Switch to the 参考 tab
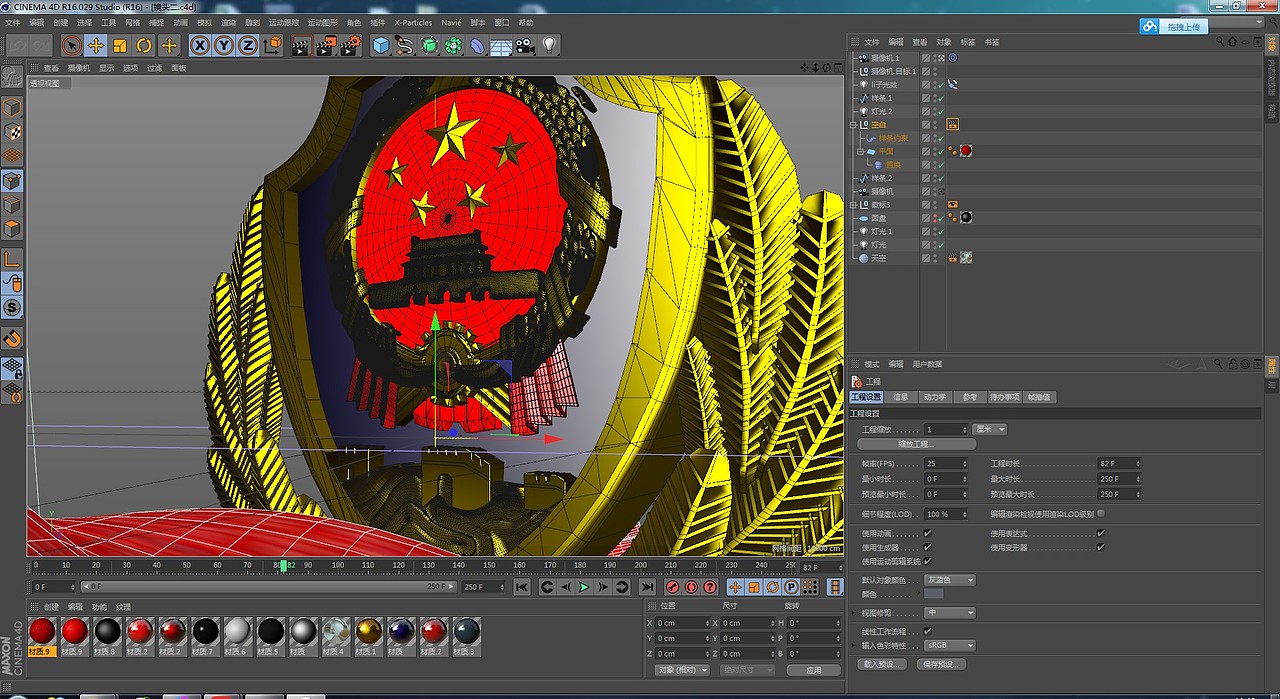1280x699 pixels. pos(969,397)
